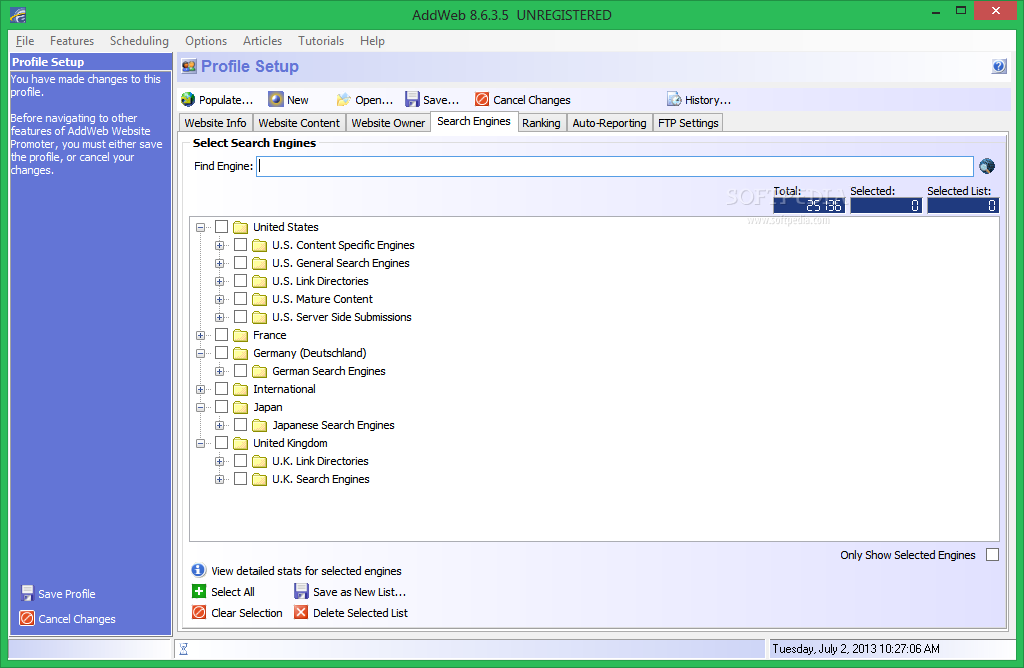The height and width of the screenshot is (668, 1024).
Task: Click the Save as New List floppy icon
Action: pos(301,591)
